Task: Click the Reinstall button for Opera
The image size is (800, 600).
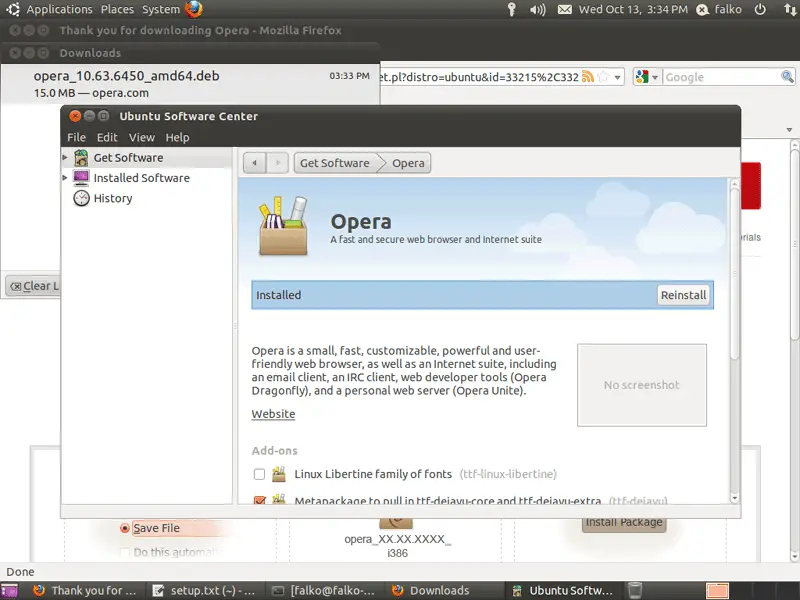Action: point(683,295)
